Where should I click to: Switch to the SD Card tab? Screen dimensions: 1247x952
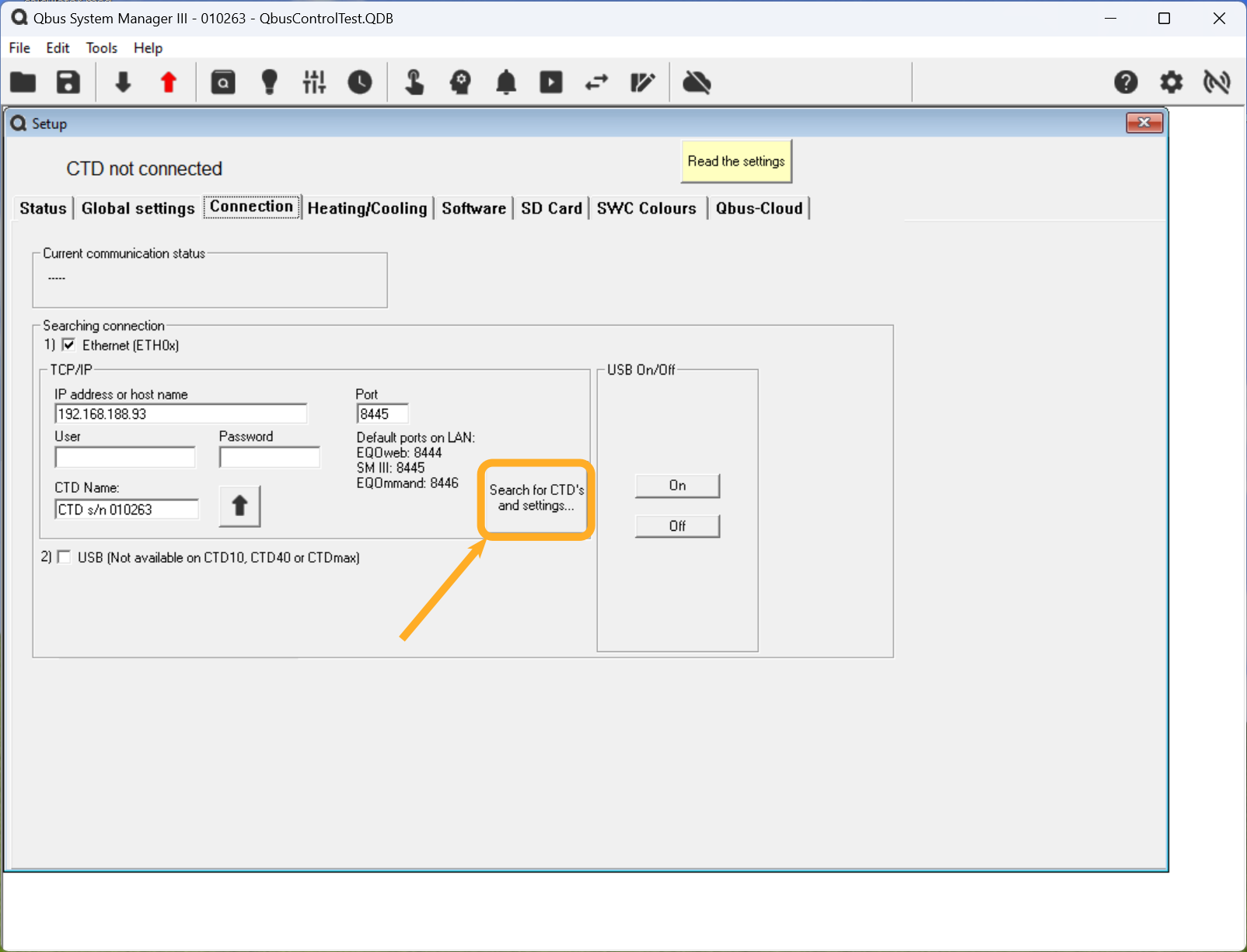(x=551, y=208)
